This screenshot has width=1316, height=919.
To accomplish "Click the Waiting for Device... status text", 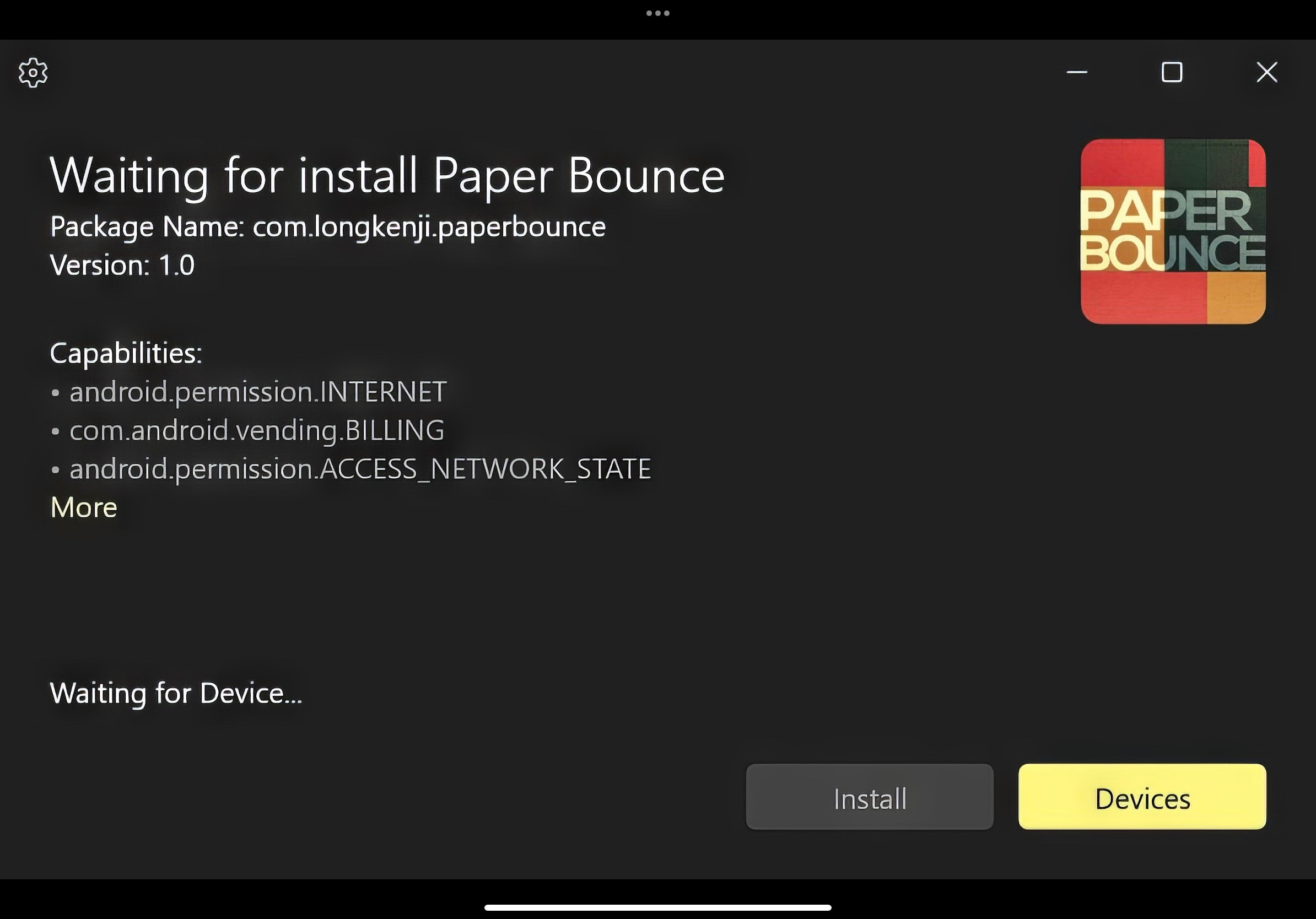I will [x=176, y=694].
